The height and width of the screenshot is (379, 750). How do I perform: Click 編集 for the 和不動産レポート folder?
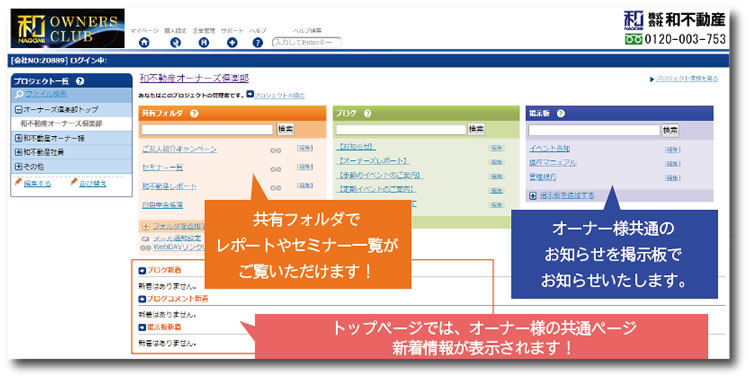coord(305,186)
